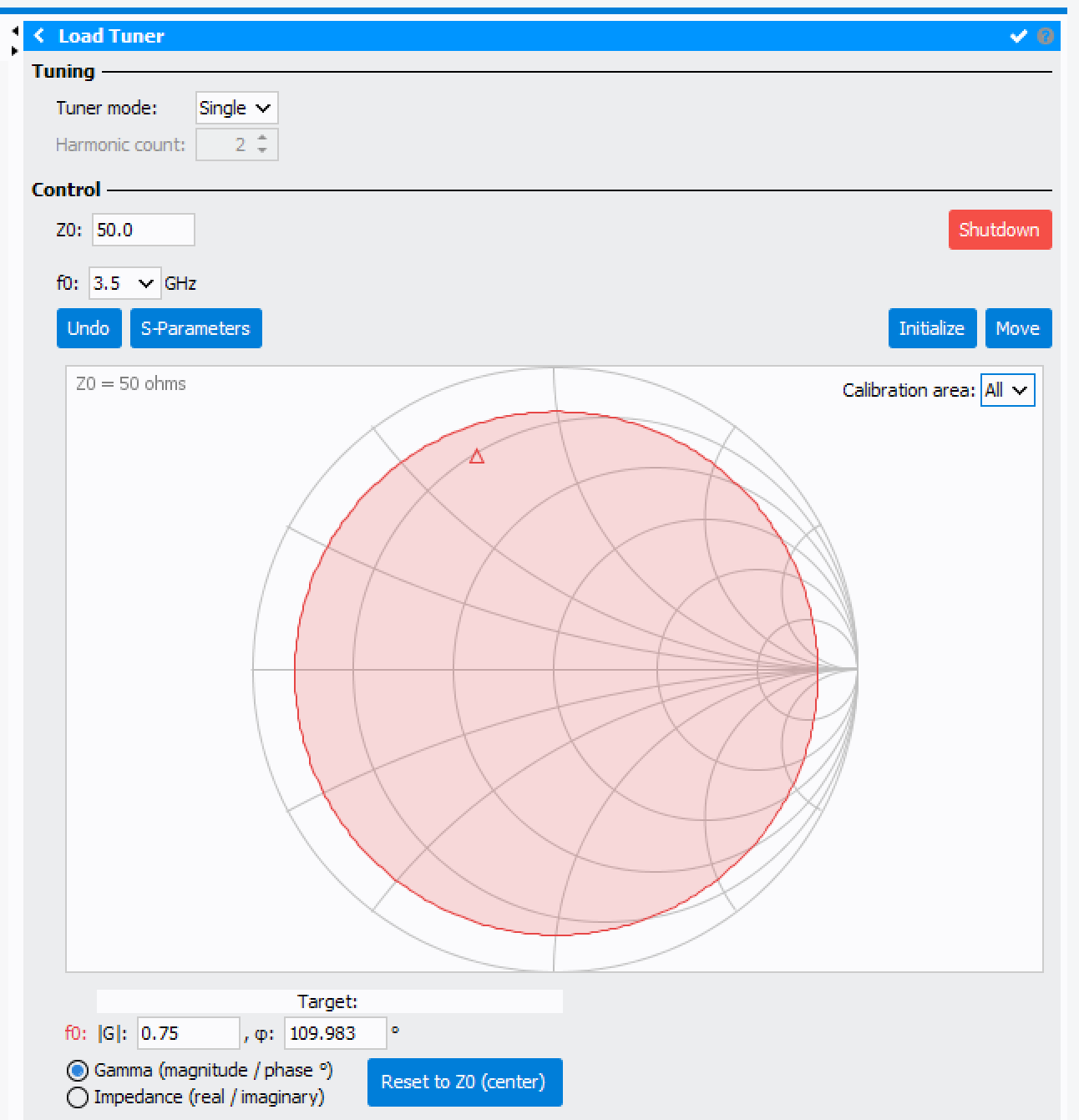Click the Smith chart center point
1079x1120 pixels.
(x=555, y=669)
